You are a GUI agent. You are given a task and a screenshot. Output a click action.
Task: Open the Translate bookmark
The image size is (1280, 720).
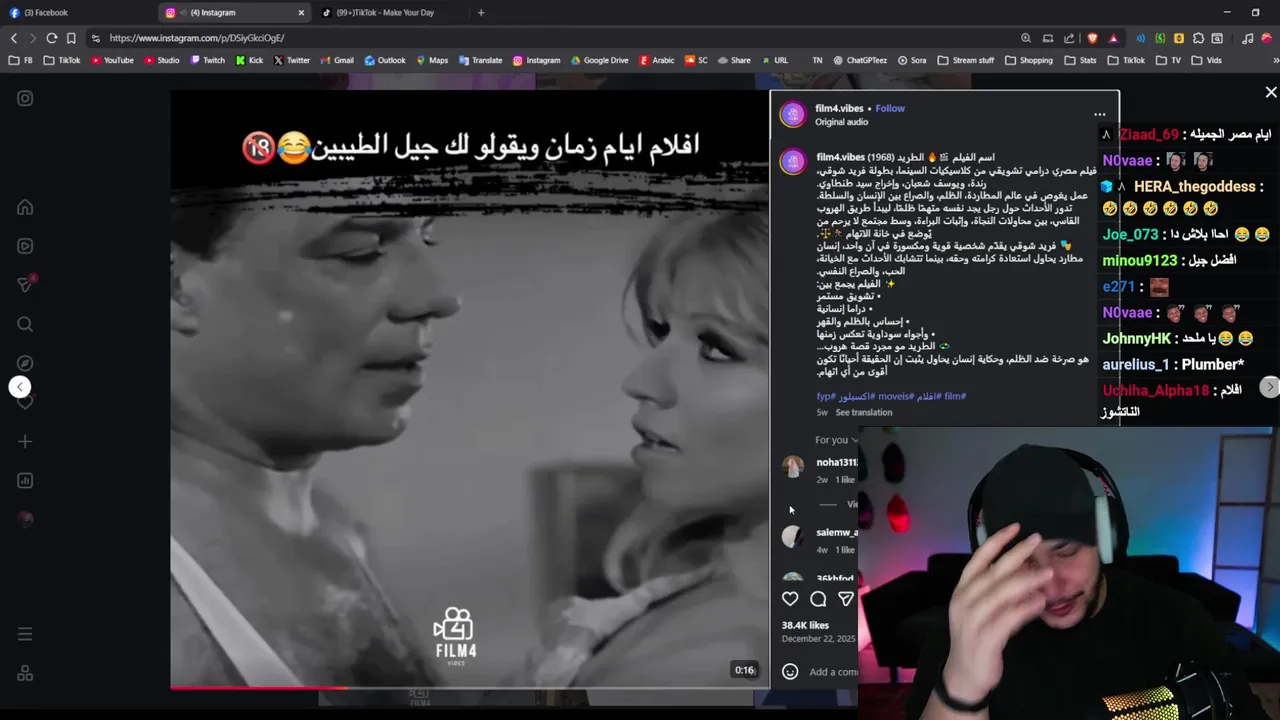coord(480,60)
